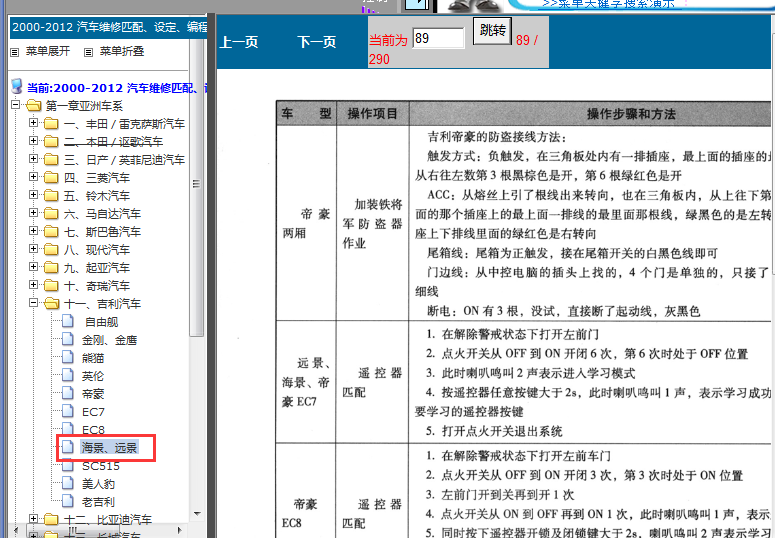Open the SC515 tree entry
This screenshot has height=538, width=775.
coord(101,466)
